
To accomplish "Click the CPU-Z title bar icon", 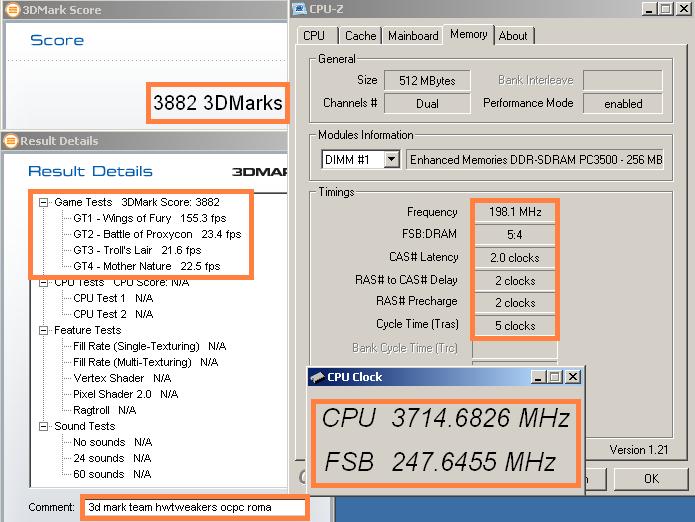I will pyautogui.click(x=300, y=9).
